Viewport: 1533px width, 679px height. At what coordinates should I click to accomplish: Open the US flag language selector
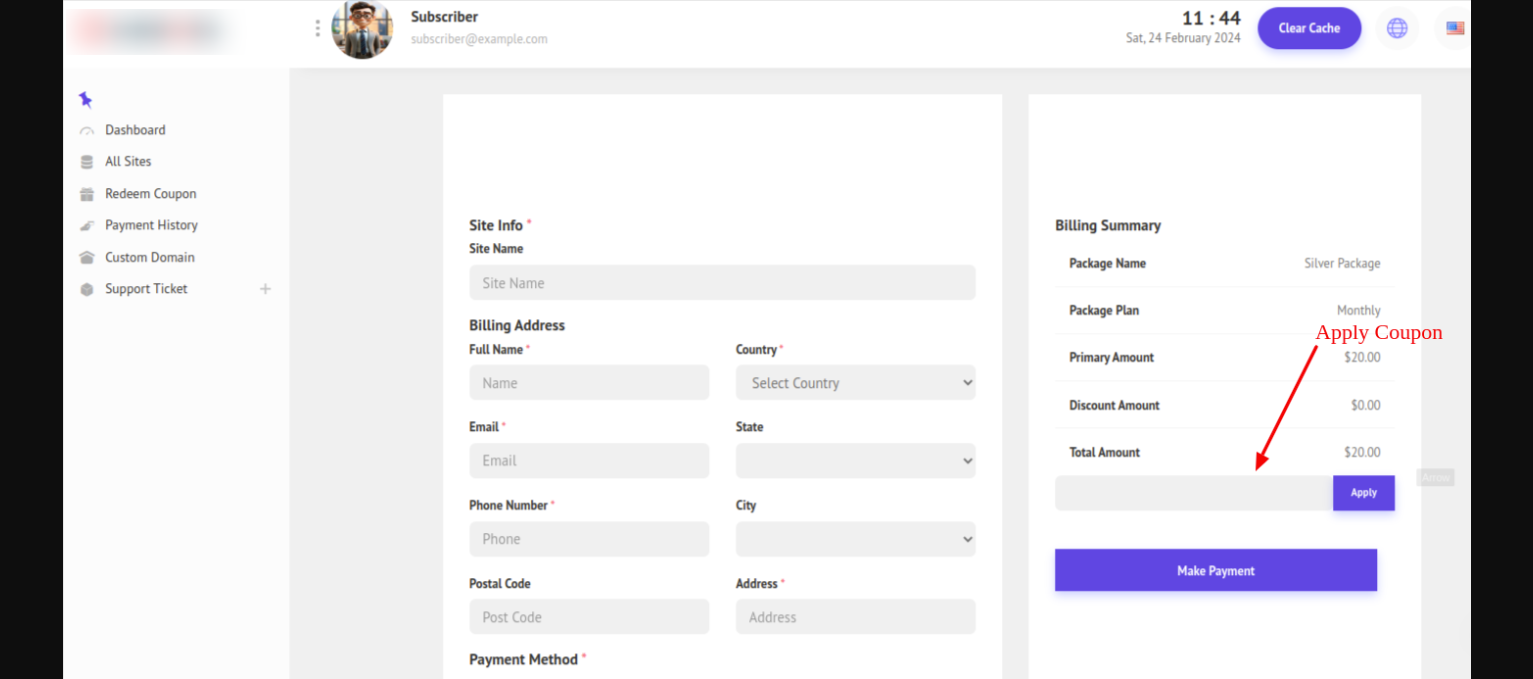[1454, 28]
